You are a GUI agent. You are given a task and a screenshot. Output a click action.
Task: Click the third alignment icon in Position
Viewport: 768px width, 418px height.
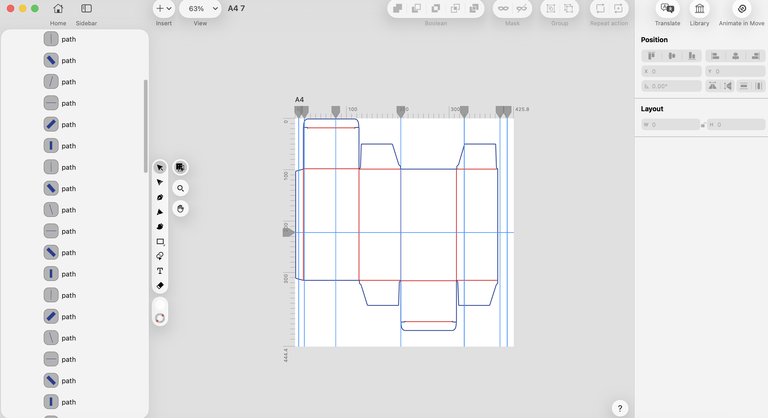692,56
